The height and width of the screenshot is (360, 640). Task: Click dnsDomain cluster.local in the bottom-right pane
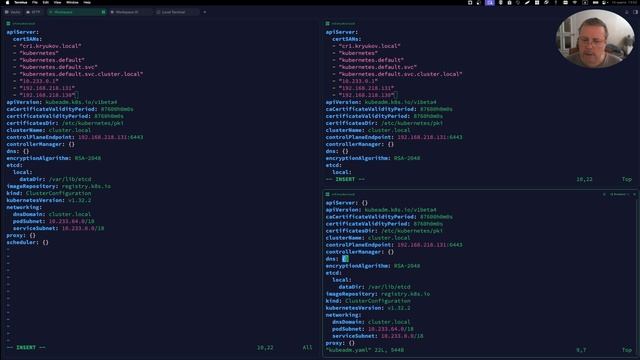click(371, 322)
